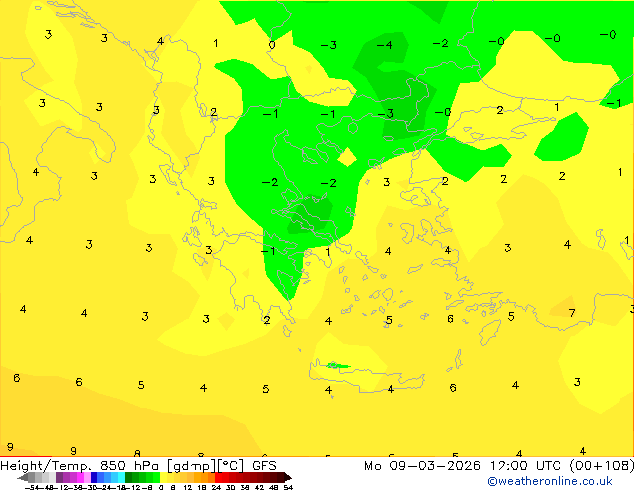Click the "GFS" model label
The height and width of the screenshot is (490, 634).
pyautogui.click(x=264, y=466)
